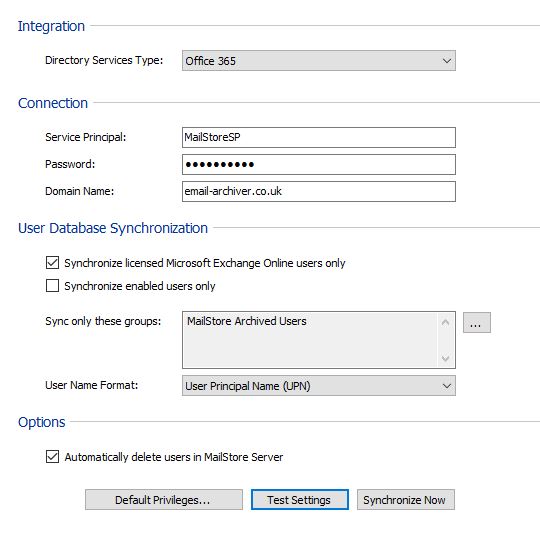
Task: Click the Password input field
Action: pyautogui.click(x=319, y=164)
